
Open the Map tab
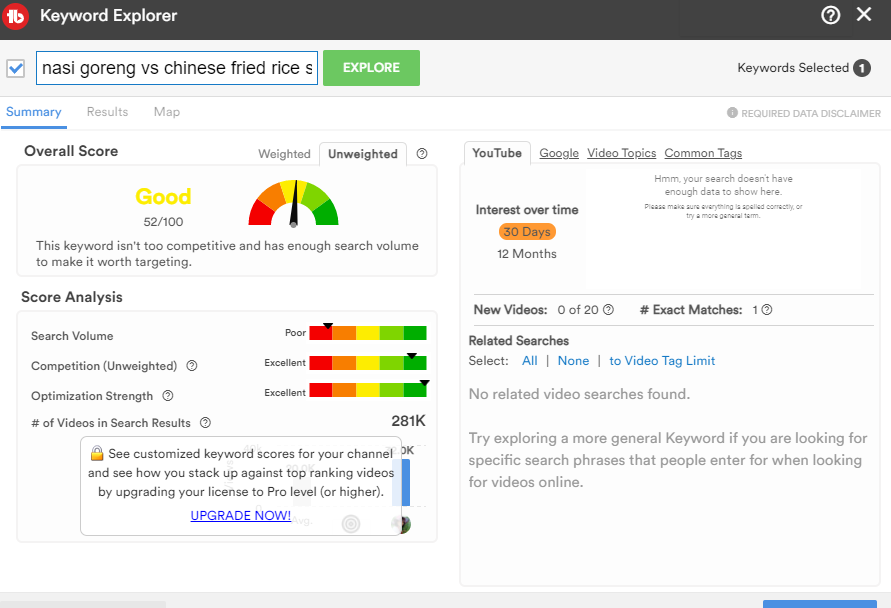pos(166,112)
